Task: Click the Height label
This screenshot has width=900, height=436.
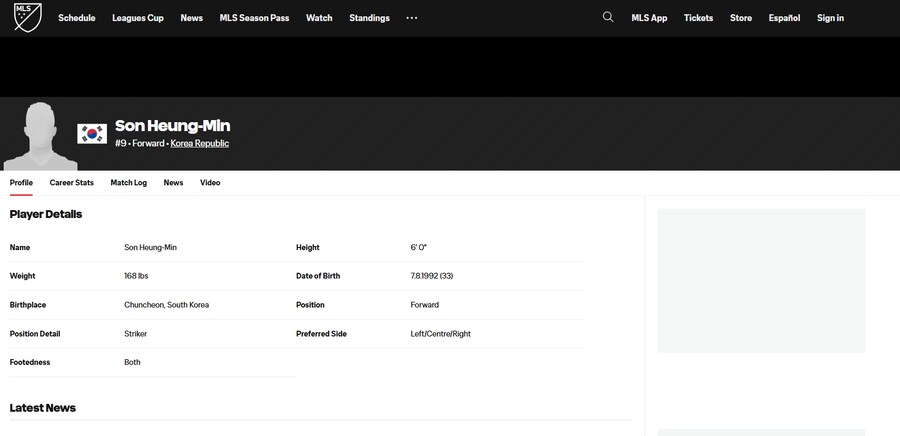Action: pyautogui.click(x=308, y=247)
